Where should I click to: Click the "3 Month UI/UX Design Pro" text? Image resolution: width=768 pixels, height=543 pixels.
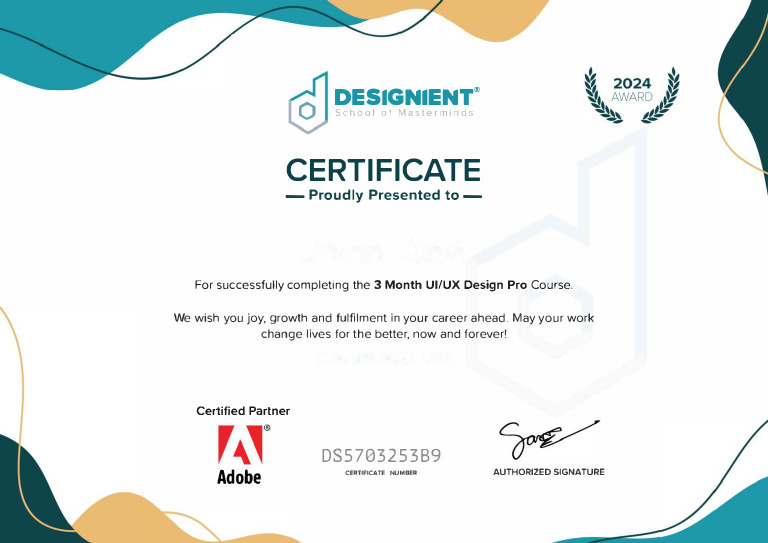pos(450,284)
